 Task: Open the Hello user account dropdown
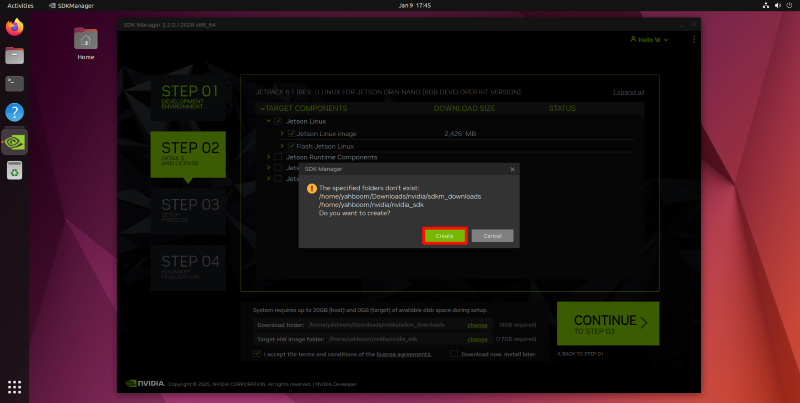[649, 39]
